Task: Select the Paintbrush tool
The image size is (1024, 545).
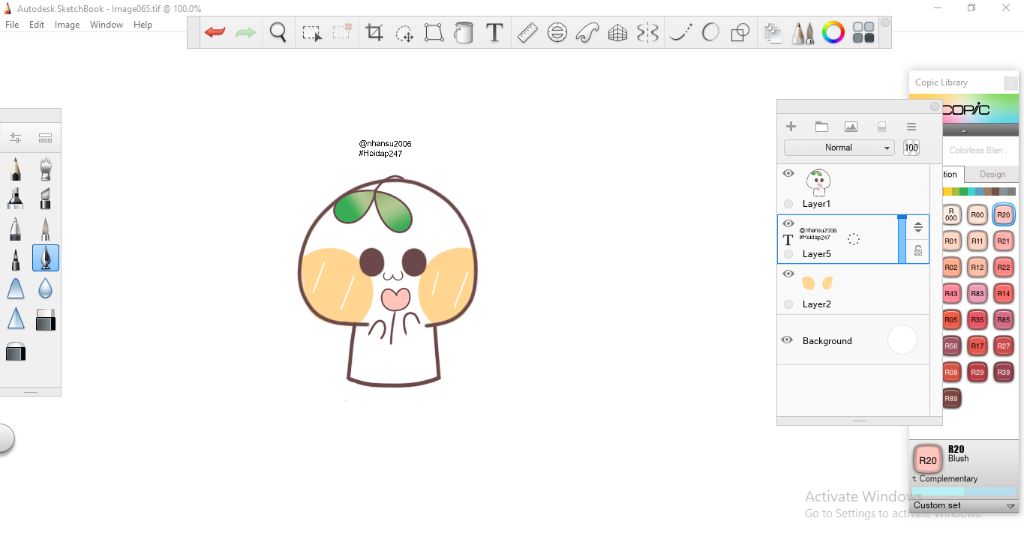Action: tap(45, 228)
